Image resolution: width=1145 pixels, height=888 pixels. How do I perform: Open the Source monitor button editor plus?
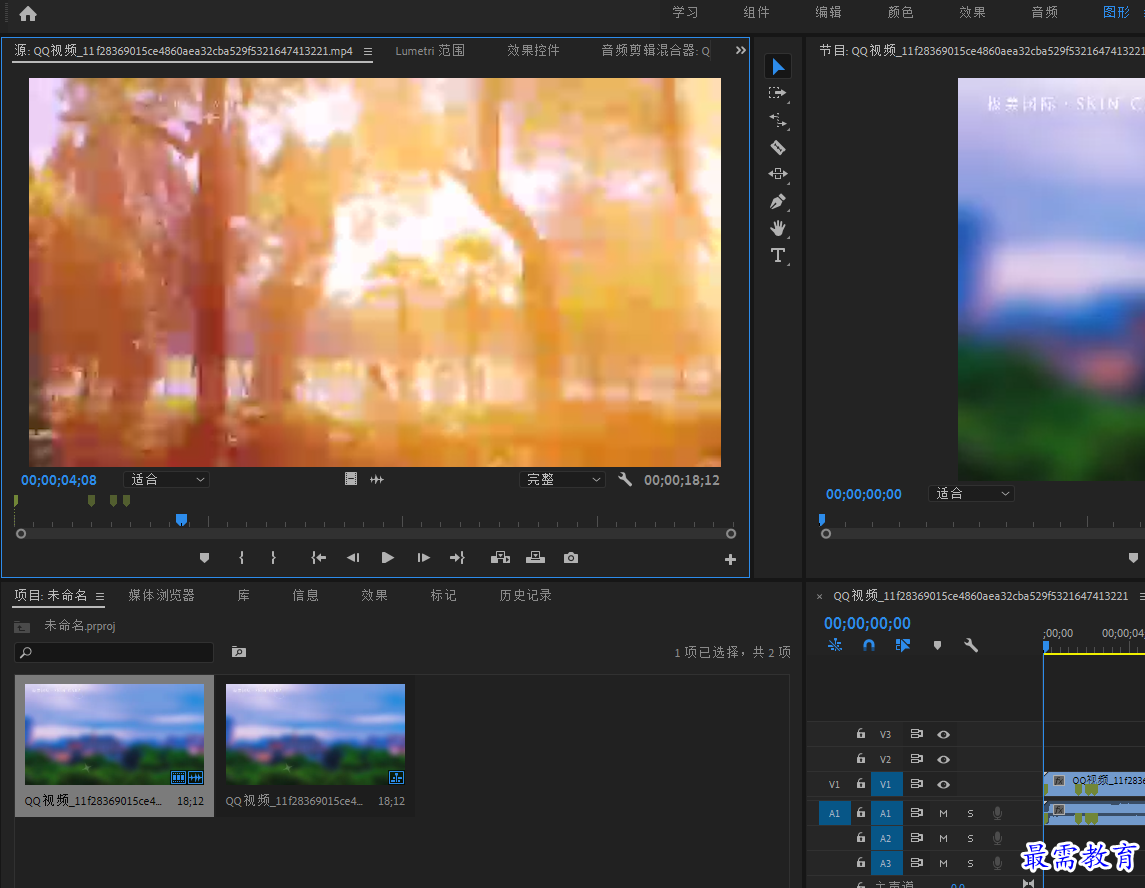pos(730,559)
